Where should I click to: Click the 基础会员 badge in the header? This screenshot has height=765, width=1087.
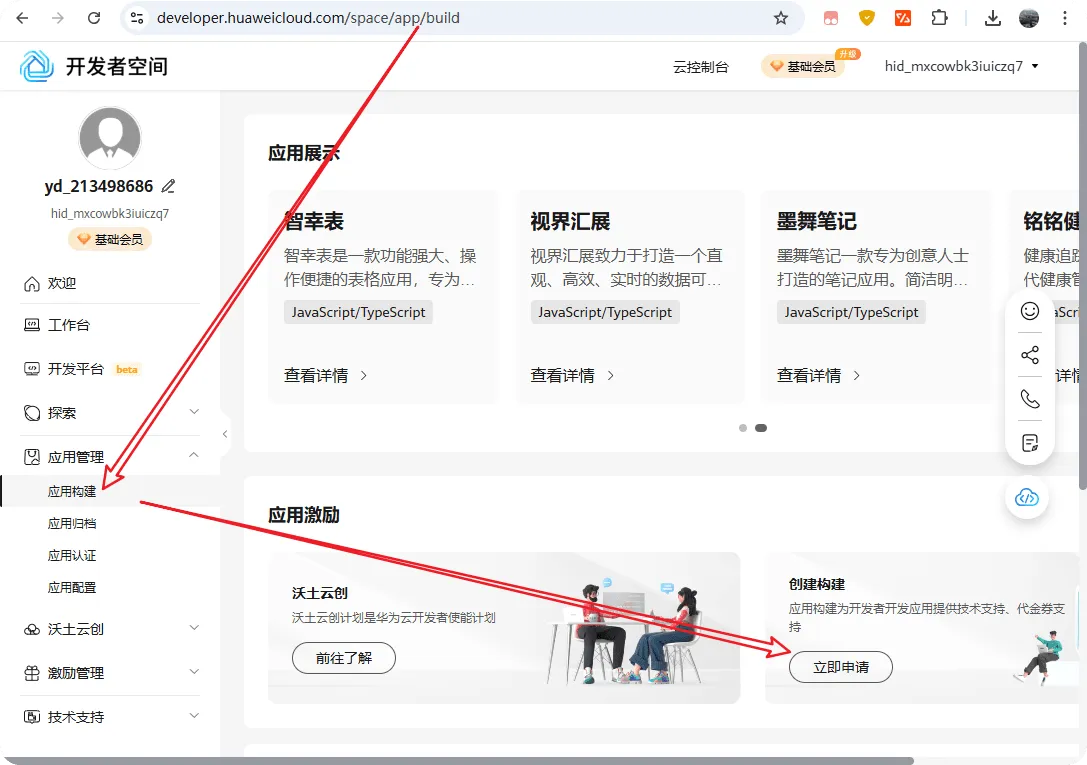click(x=803, y=67)
